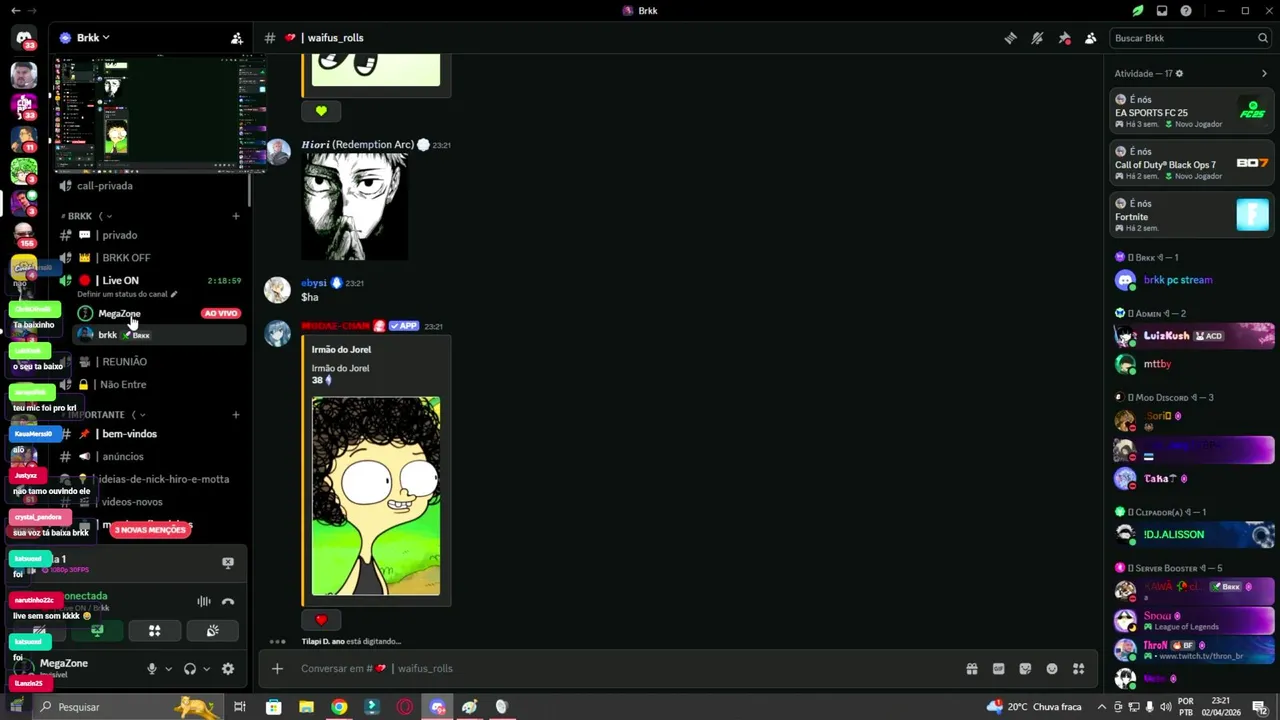This screenshot has height=720, width=1280.
Task: Click the AO VIVO live badge
Action: point(221,314)
